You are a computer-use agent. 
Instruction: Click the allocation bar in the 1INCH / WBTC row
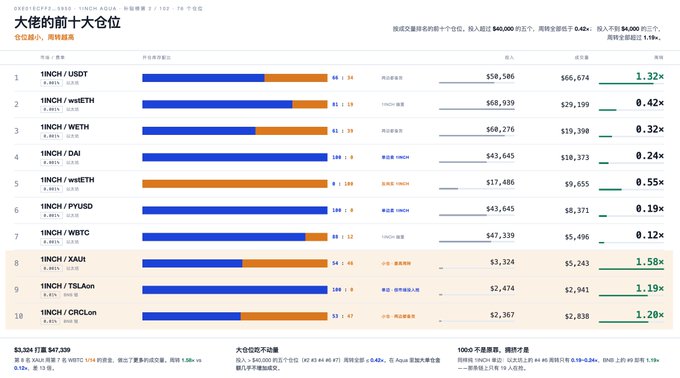coord(235,237)
